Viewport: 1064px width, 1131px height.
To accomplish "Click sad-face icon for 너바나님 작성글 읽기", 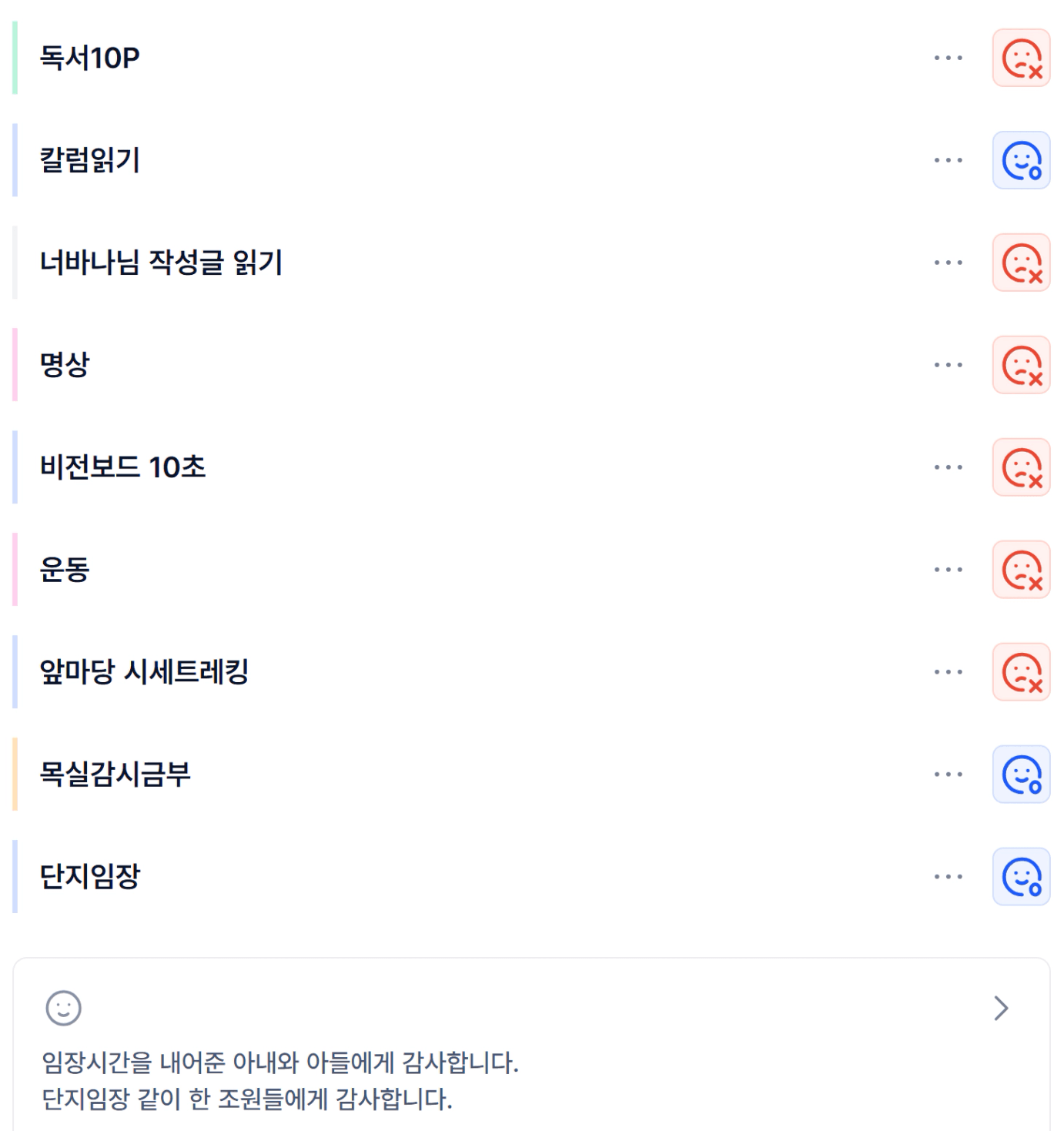I will (x=1021, y=263).
